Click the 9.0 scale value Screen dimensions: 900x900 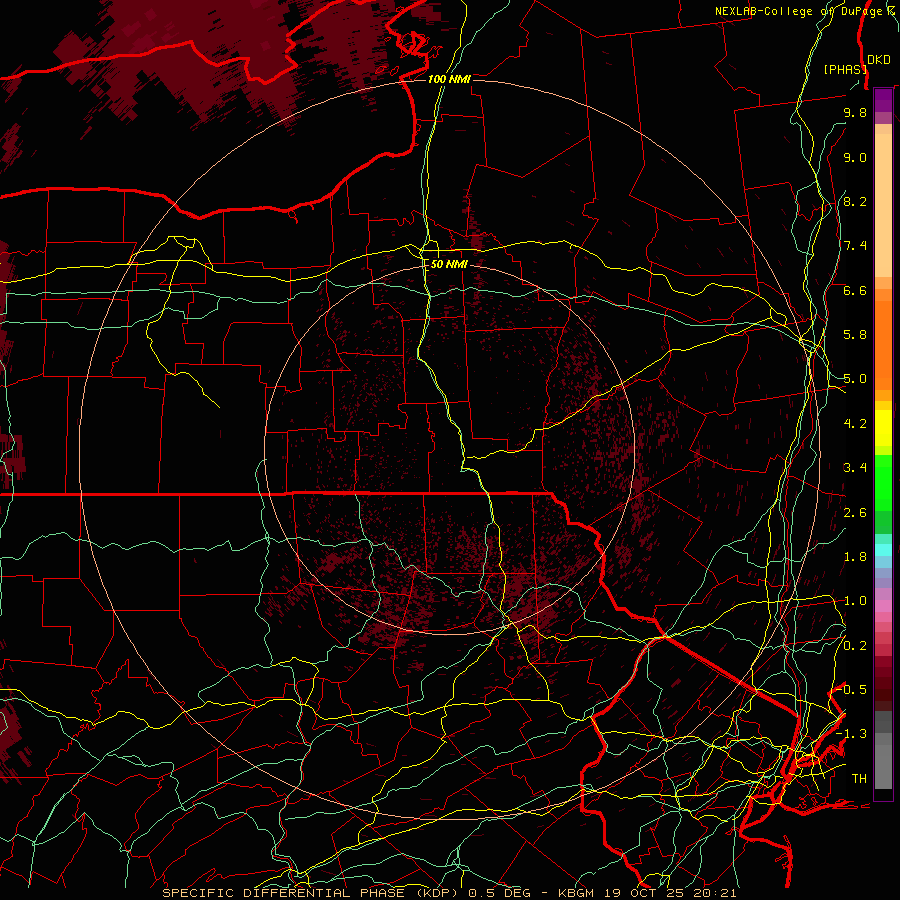coord(855,157)
